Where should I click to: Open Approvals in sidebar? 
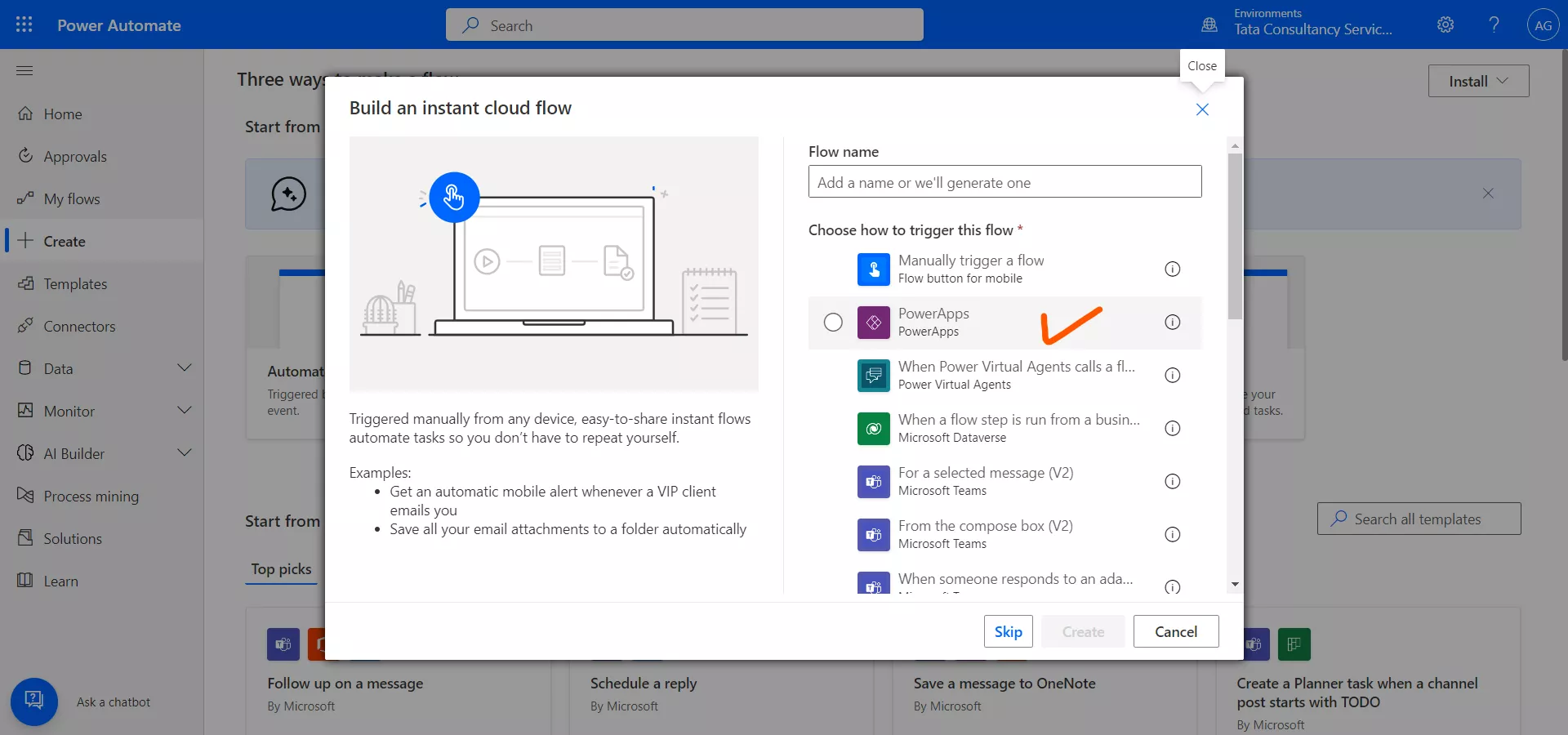coord(101,156)
